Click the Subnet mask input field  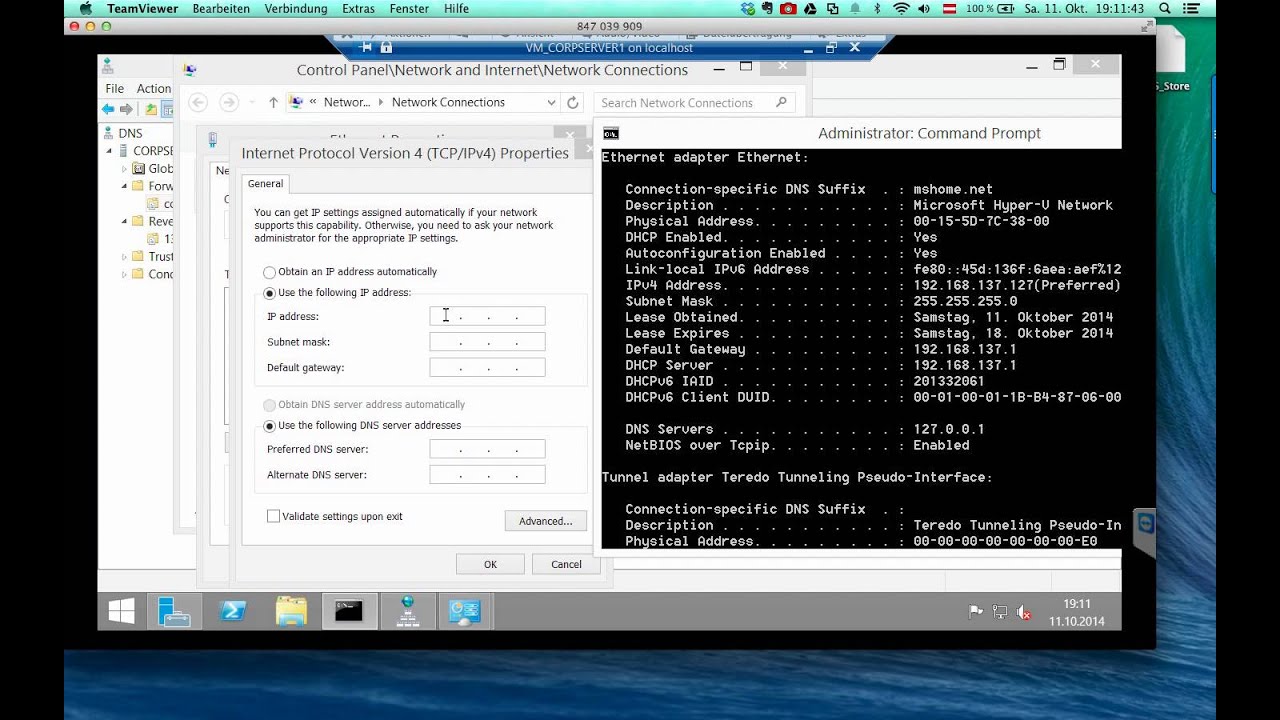487,342
